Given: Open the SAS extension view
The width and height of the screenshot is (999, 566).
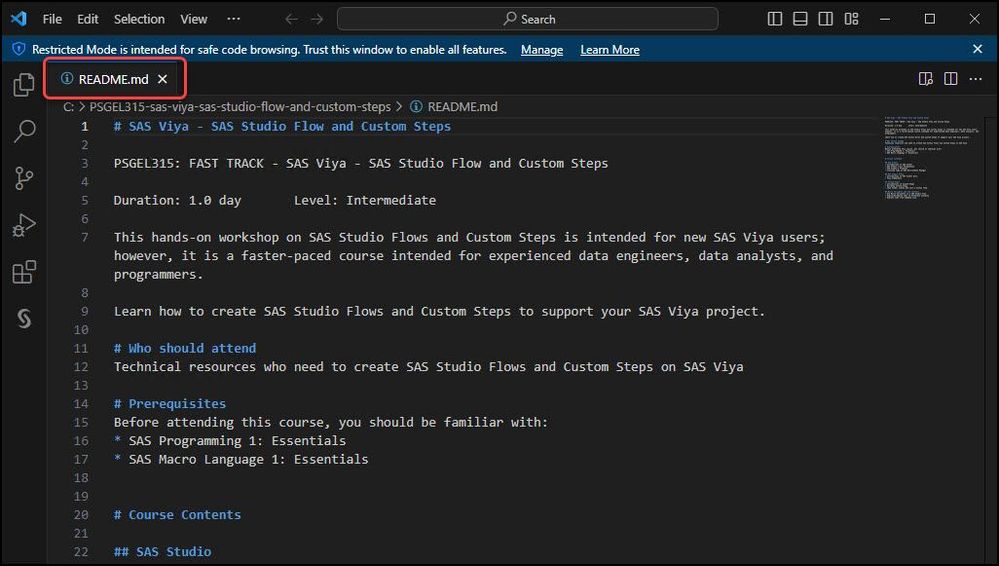Looking at the screenshot, I should tap(24, 318).
